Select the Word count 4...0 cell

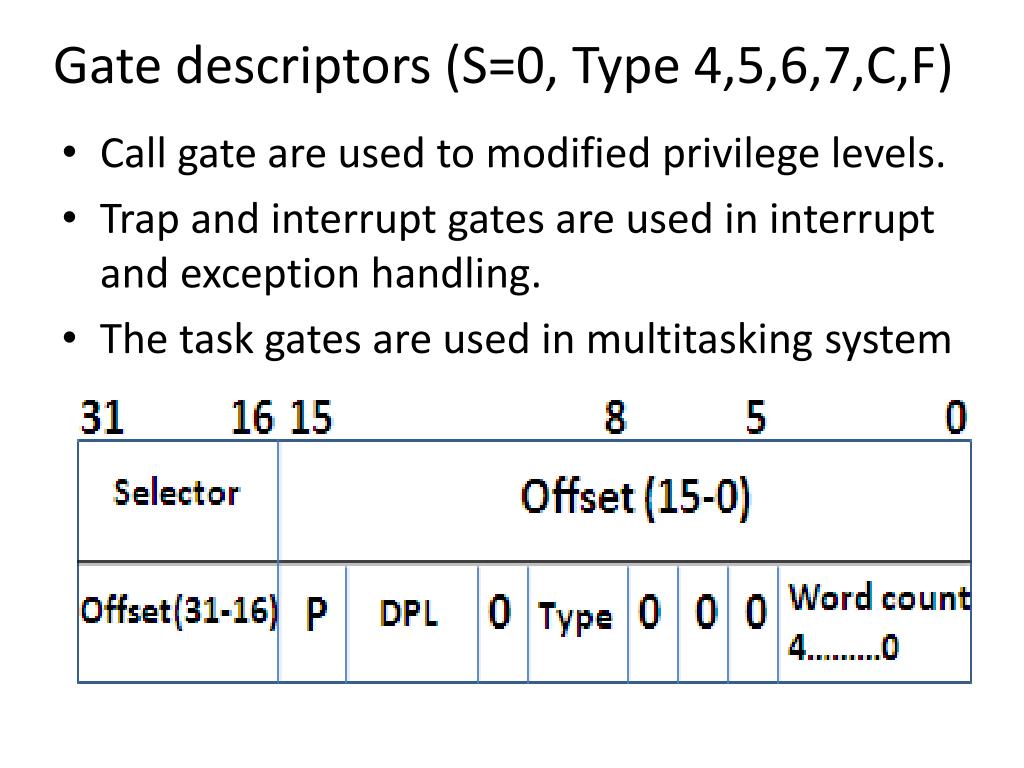pos(874,623)
